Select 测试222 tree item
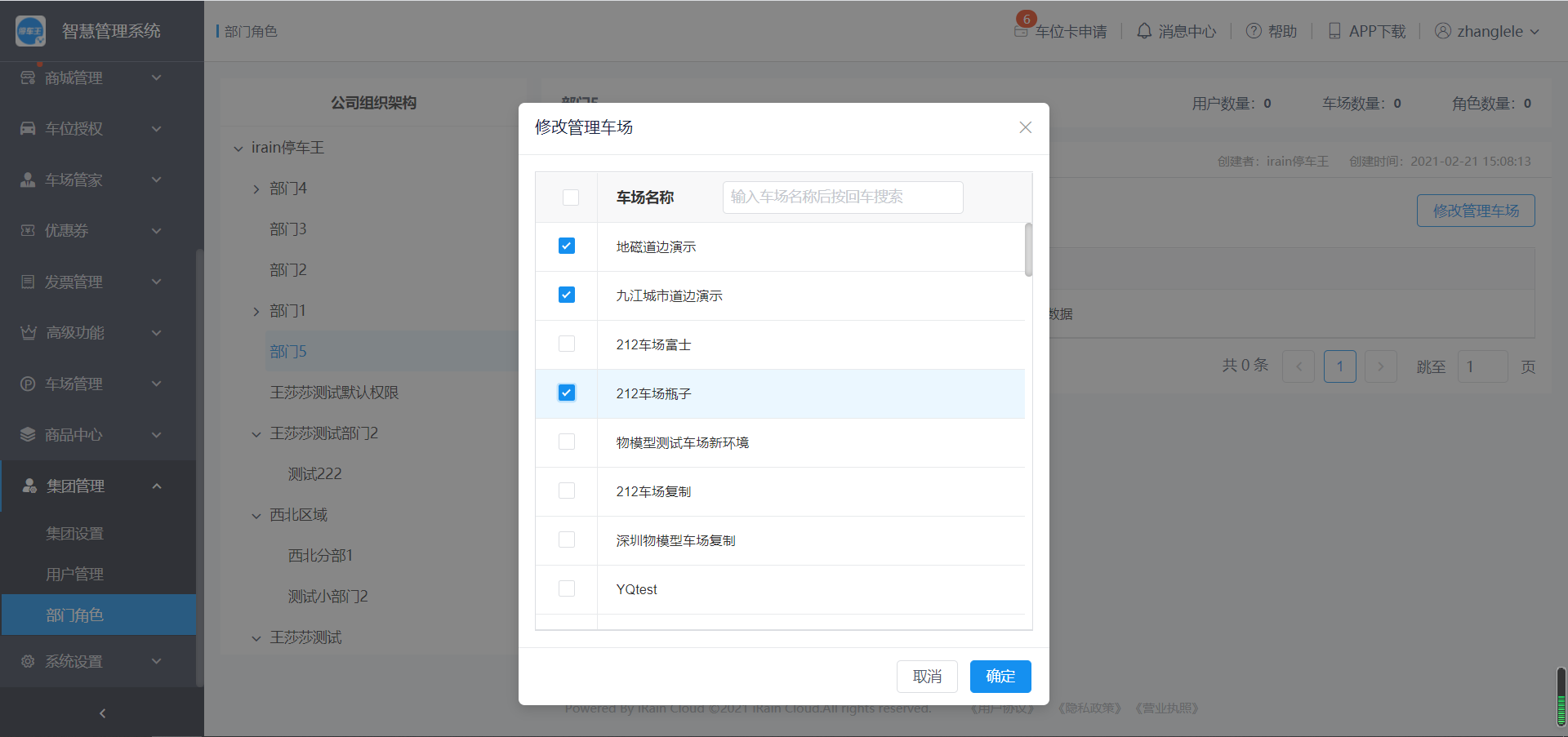The image size is (1568, 737). (x=314, y=474)
